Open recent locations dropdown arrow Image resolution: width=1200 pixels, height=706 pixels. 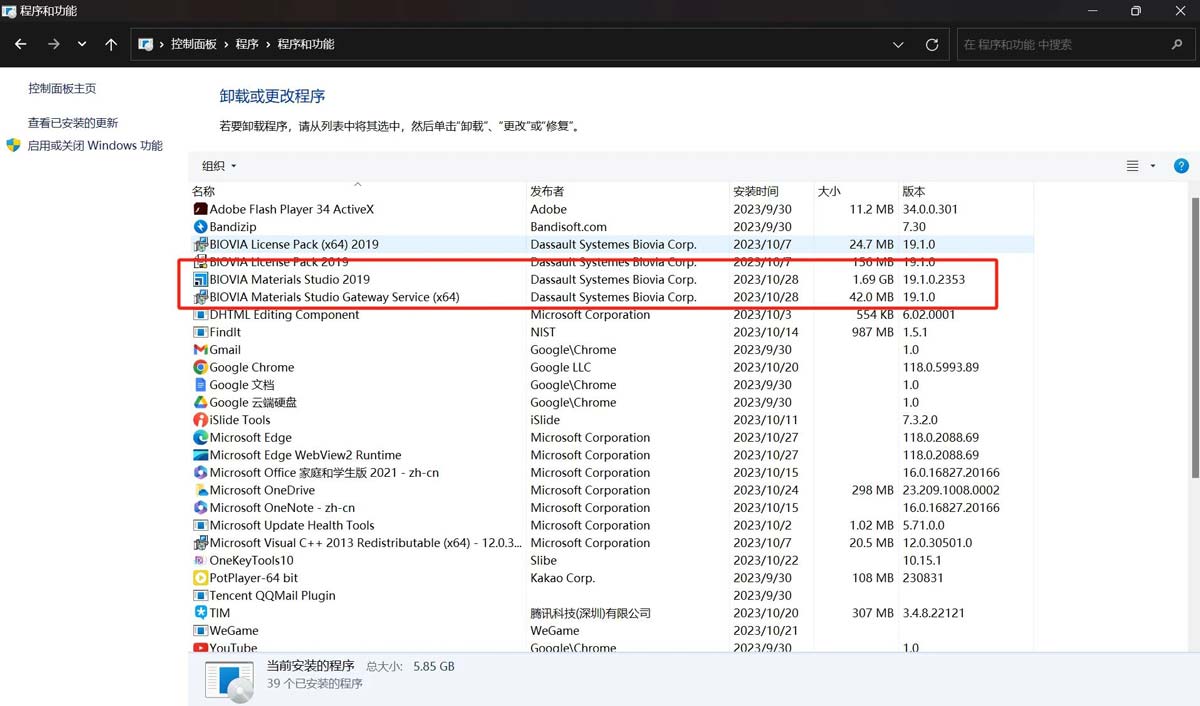coord(82,44)
